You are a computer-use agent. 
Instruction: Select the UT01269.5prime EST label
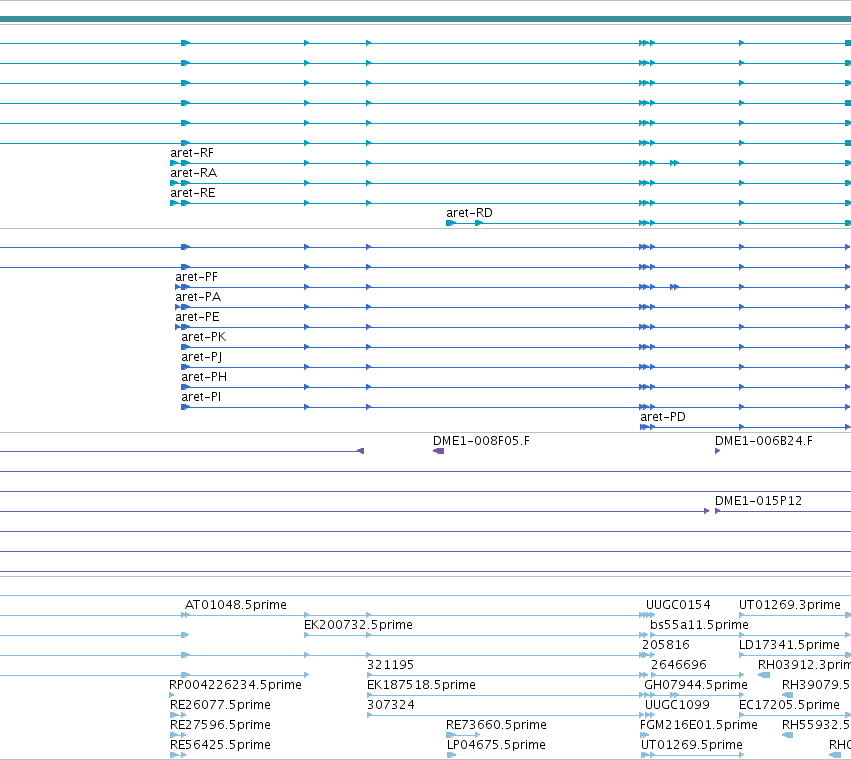click(x=691, y=745)
